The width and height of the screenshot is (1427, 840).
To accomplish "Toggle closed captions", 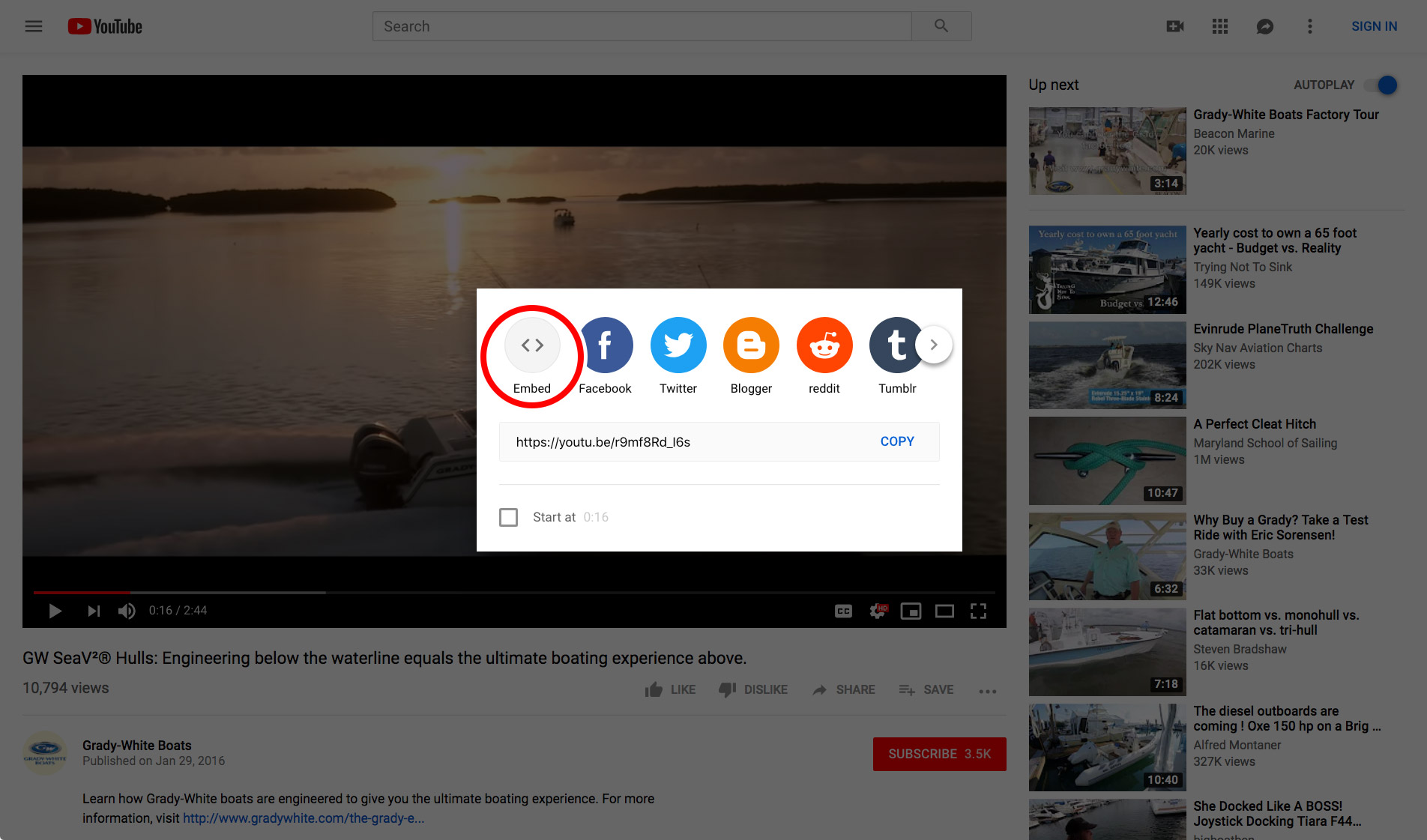I will [843, 611].
